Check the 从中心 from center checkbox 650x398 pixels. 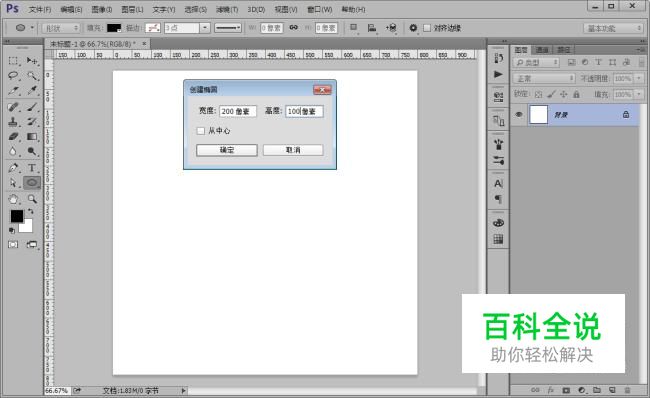[x=201, y=131]
